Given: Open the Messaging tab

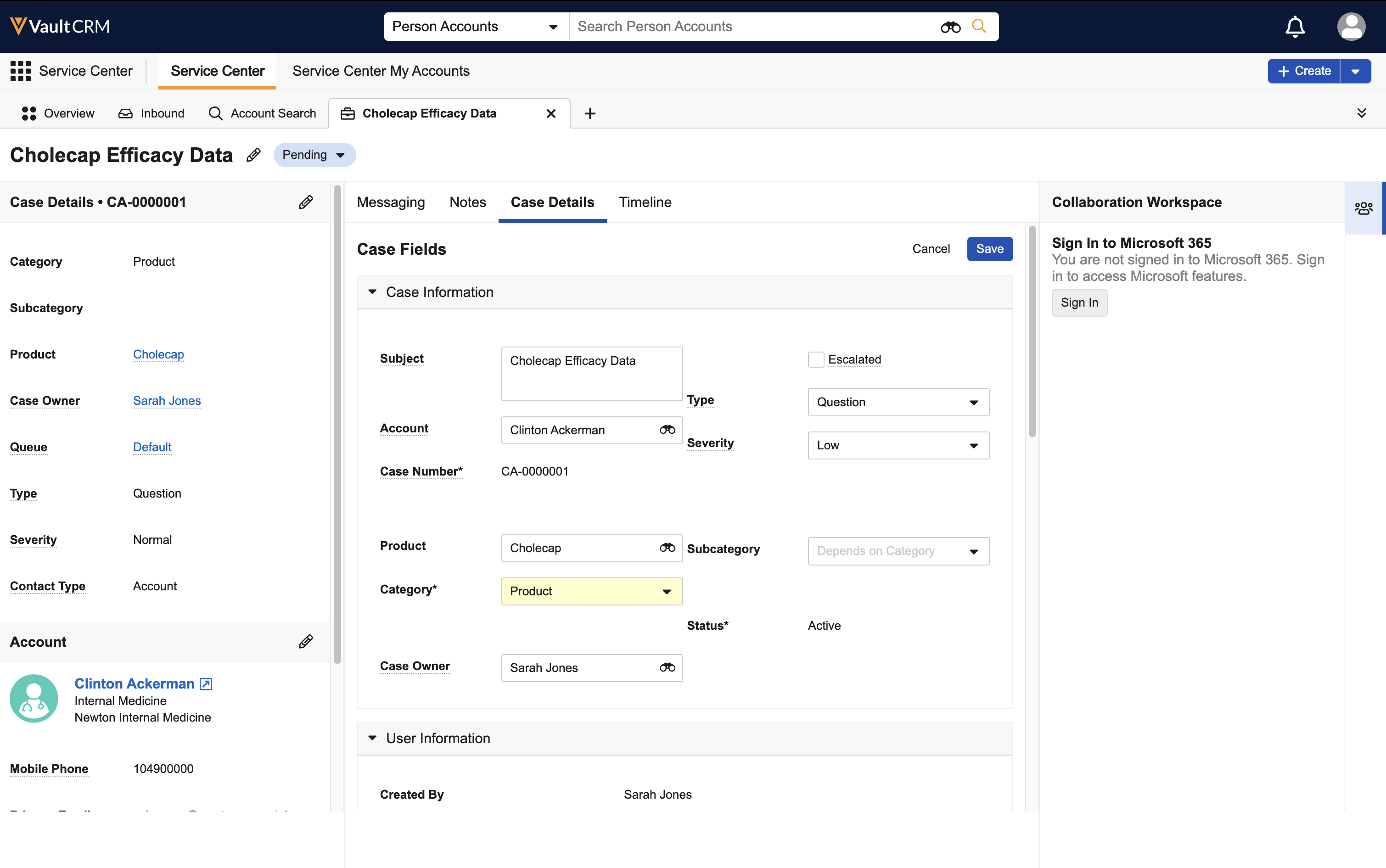Looking at the screenshot, I should [390, 202].
